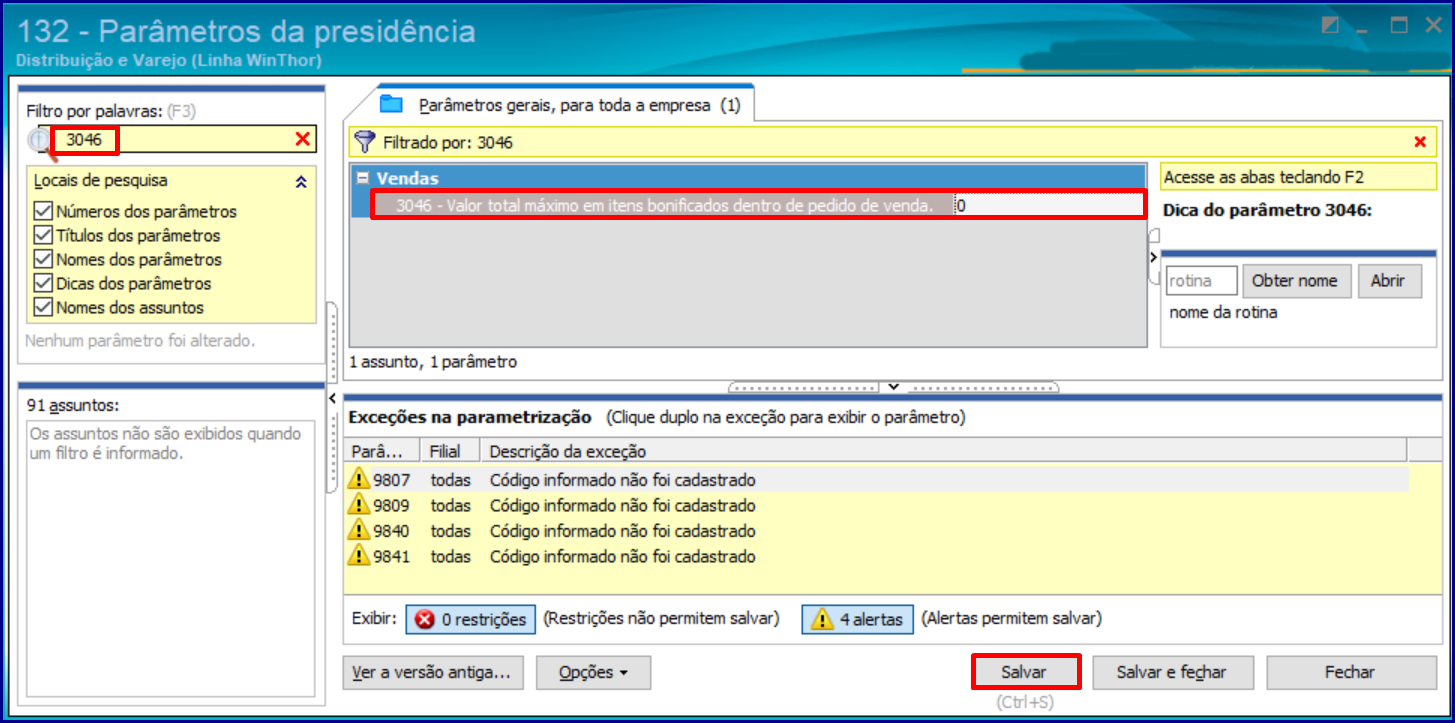Select exception row 9809 description text

(622, 505)
